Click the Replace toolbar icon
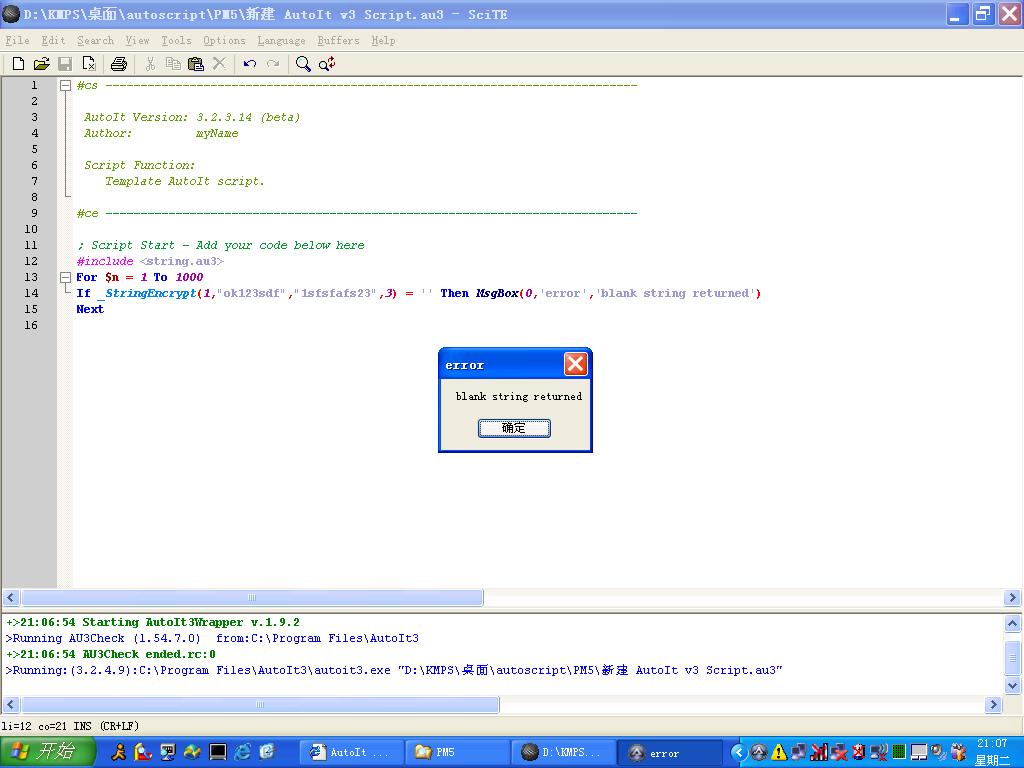 point(327,64)
